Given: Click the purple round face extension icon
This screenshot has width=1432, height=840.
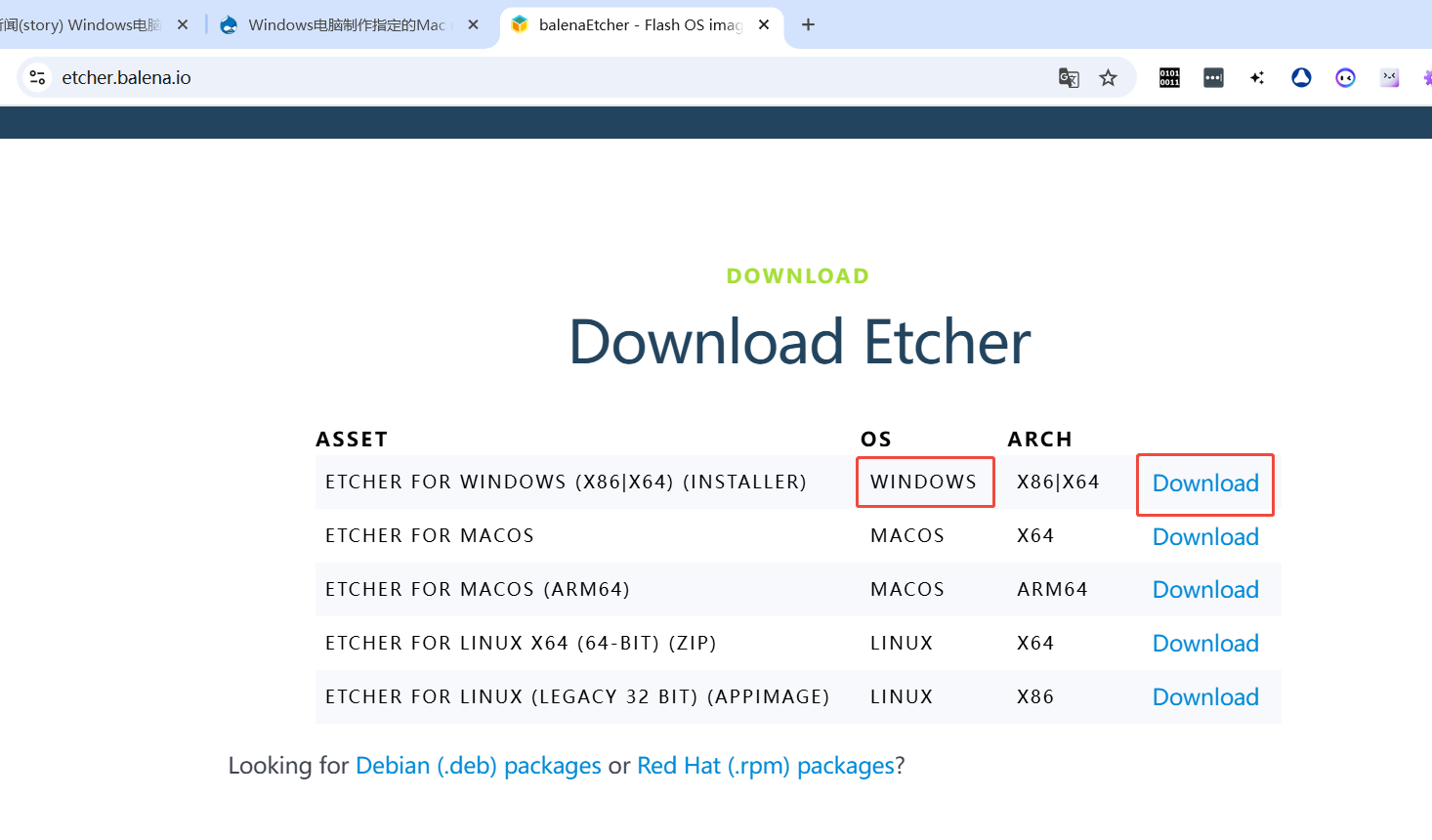Looking at the screenshot, I should coord(1345,78).
